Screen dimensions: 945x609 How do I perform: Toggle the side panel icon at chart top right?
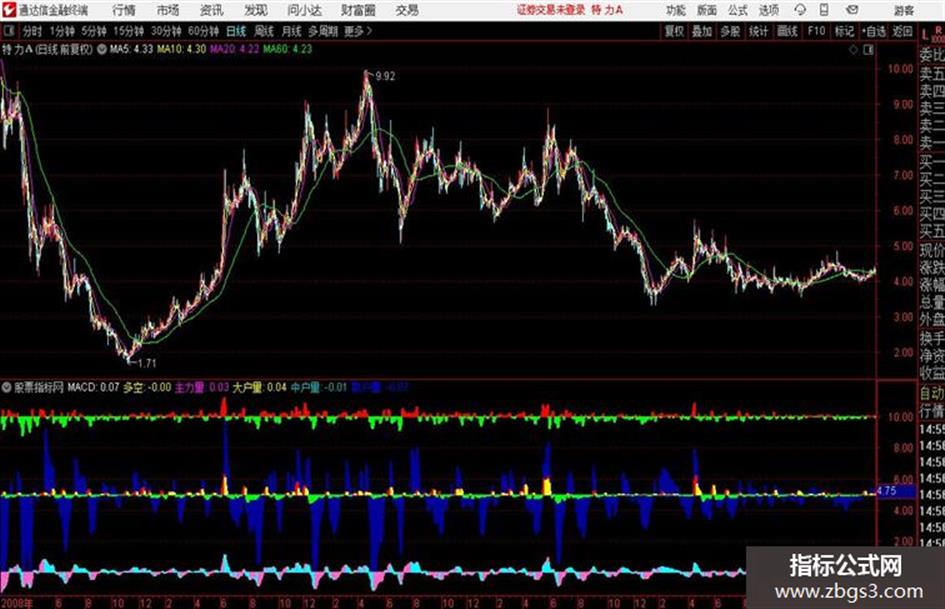[x=868, y=50]
